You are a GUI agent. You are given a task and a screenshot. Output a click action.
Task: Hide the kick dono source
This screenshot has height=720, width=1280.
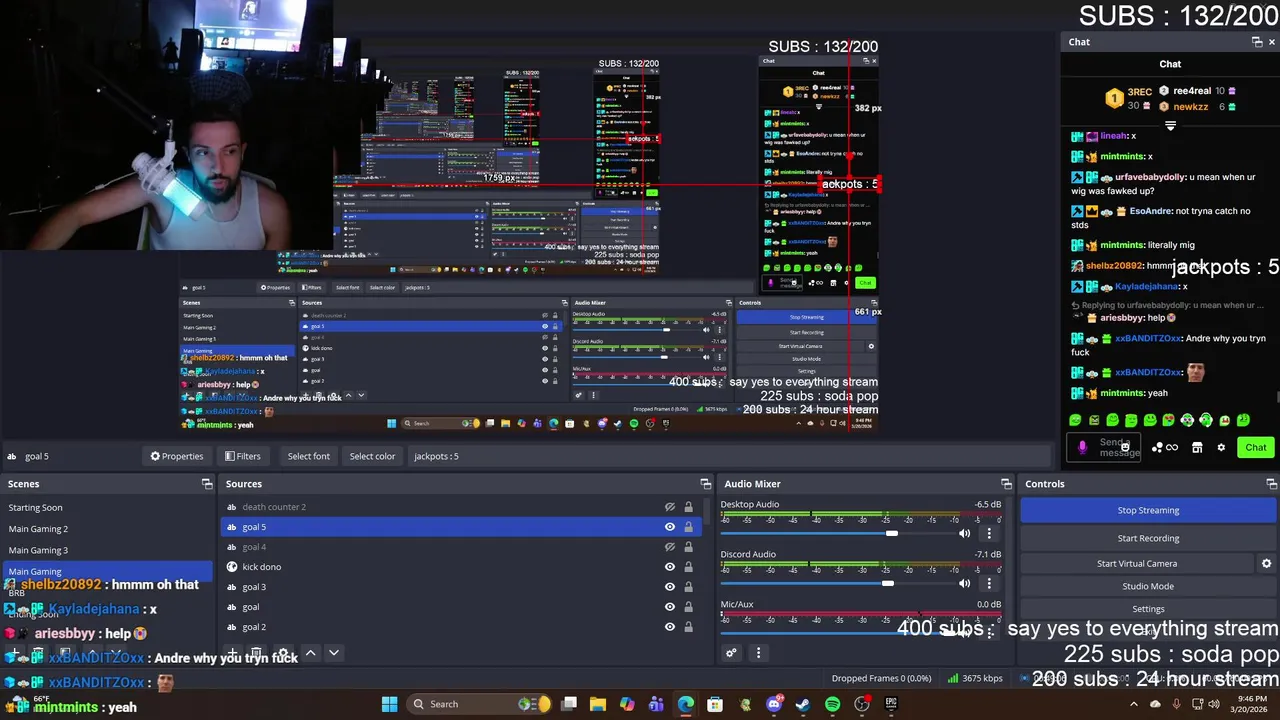[670, 567]
